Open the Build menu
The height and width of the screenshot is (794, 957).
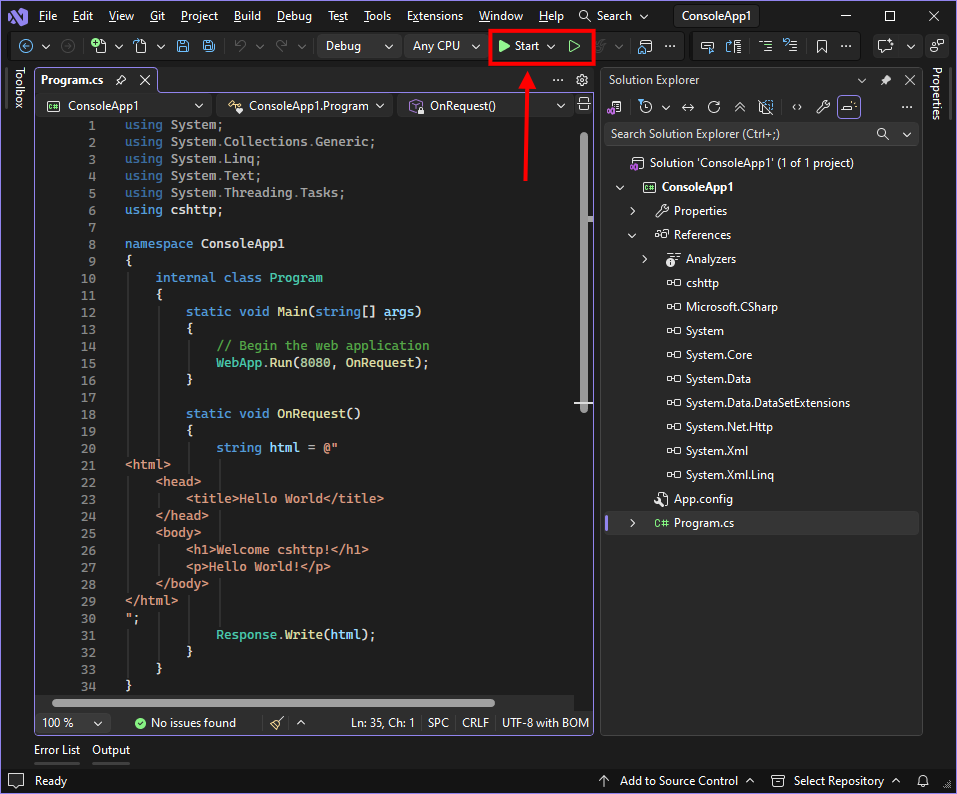(247, 16)
